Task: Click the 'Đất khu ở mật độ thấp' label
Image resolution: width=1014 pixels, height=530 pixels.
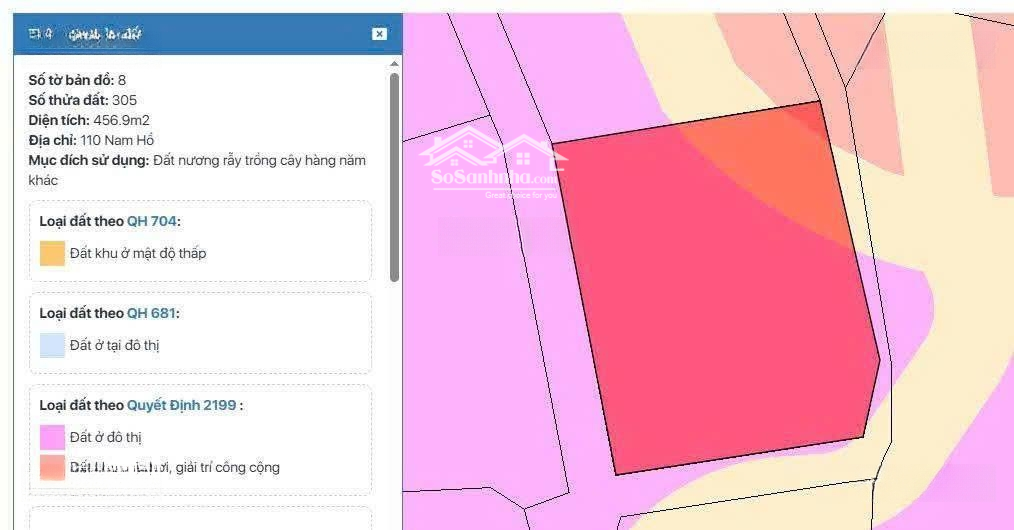Action: [x=138, y=253]
